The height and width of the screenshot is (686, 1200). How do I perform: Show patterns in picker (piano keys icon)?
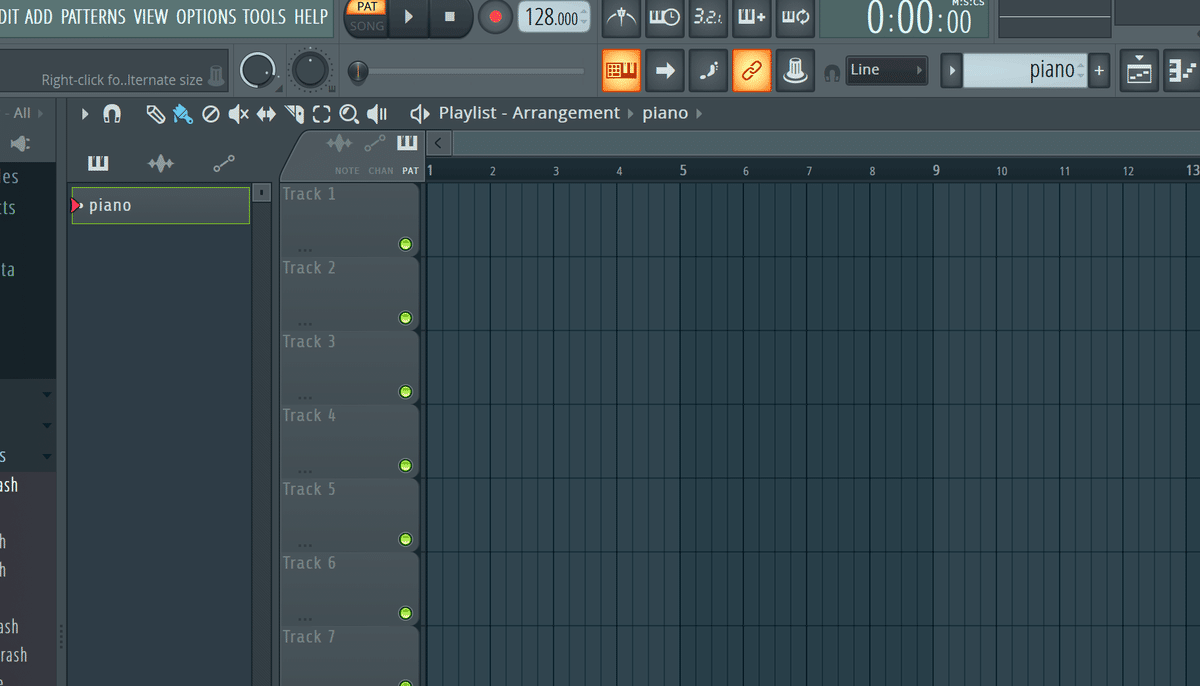pos(98,163)
